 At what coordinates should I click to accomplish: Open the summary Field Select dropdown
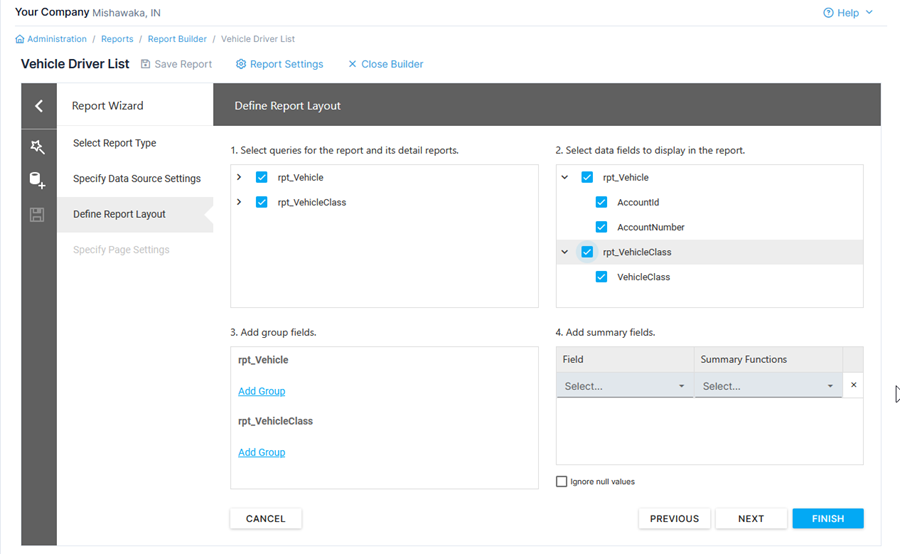pos(624,386)
